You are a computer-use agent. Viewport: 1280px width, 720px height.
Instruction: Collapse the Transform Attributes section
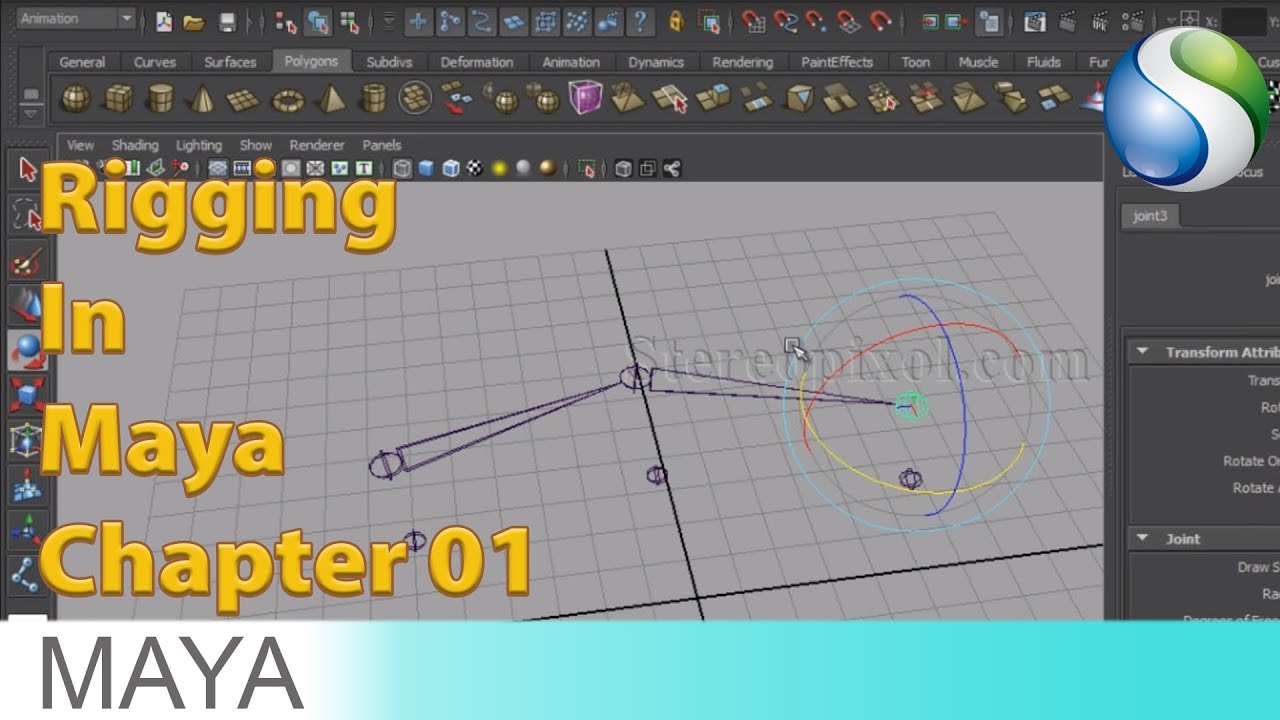click(1143, 353)
